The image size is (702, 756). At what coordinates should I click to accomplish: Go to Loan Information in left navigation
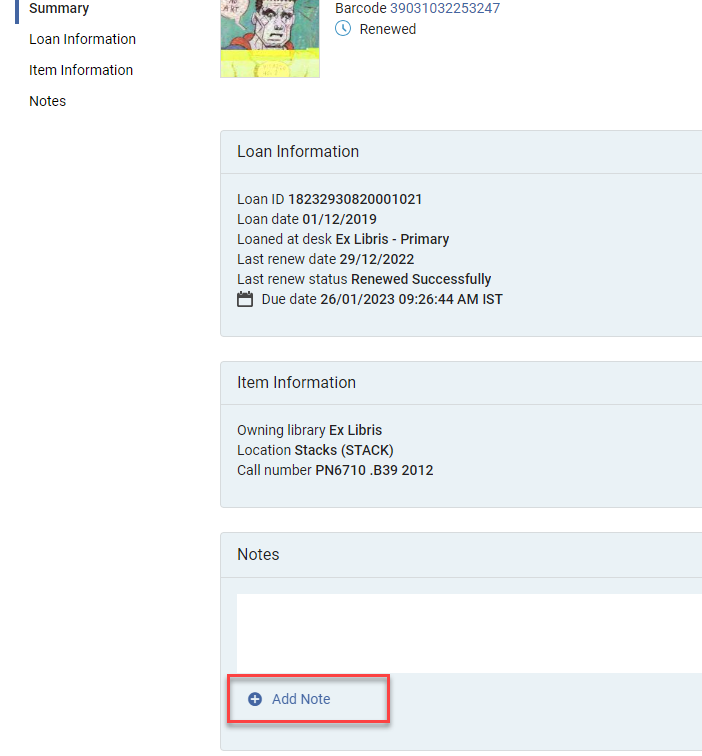(x=82, y=39)
